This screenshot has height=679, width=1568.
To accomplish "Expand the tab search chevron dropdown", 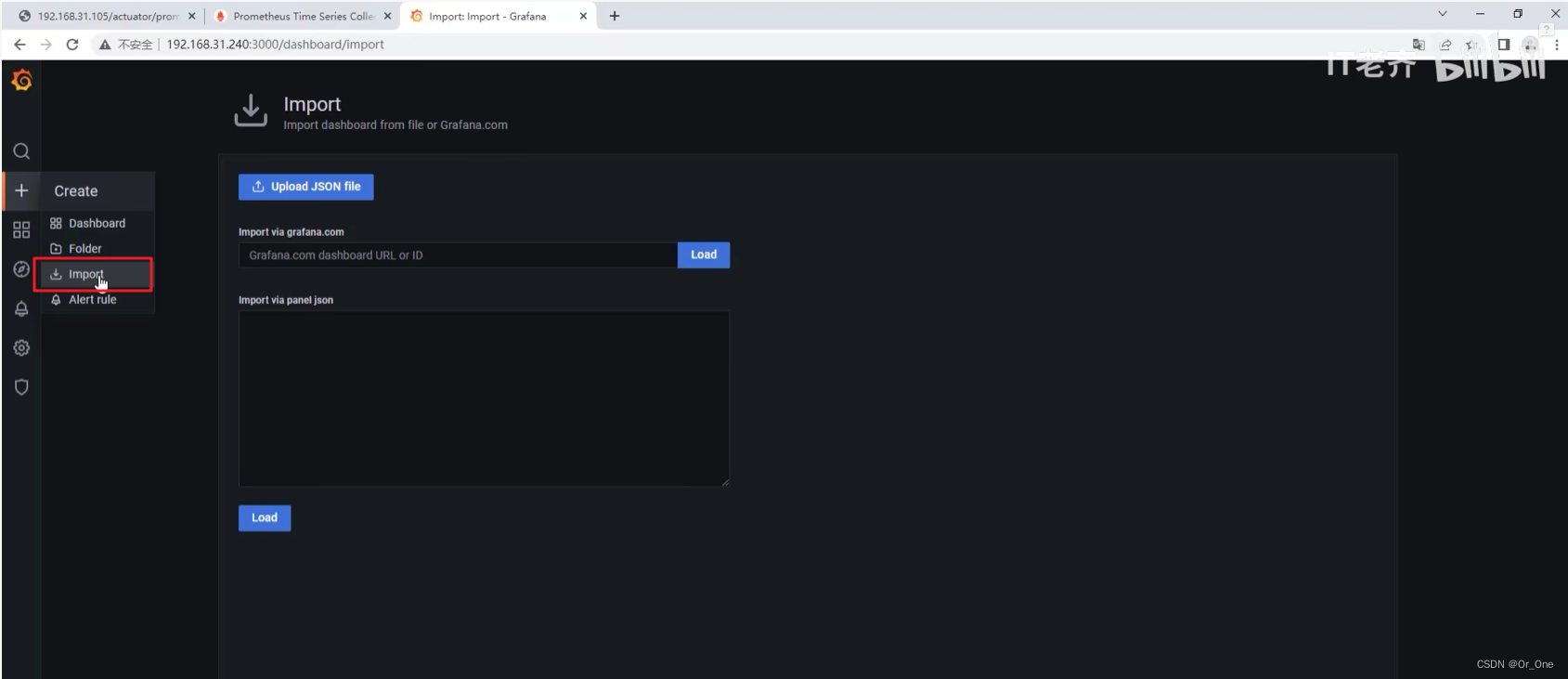I will point(1442,14).
